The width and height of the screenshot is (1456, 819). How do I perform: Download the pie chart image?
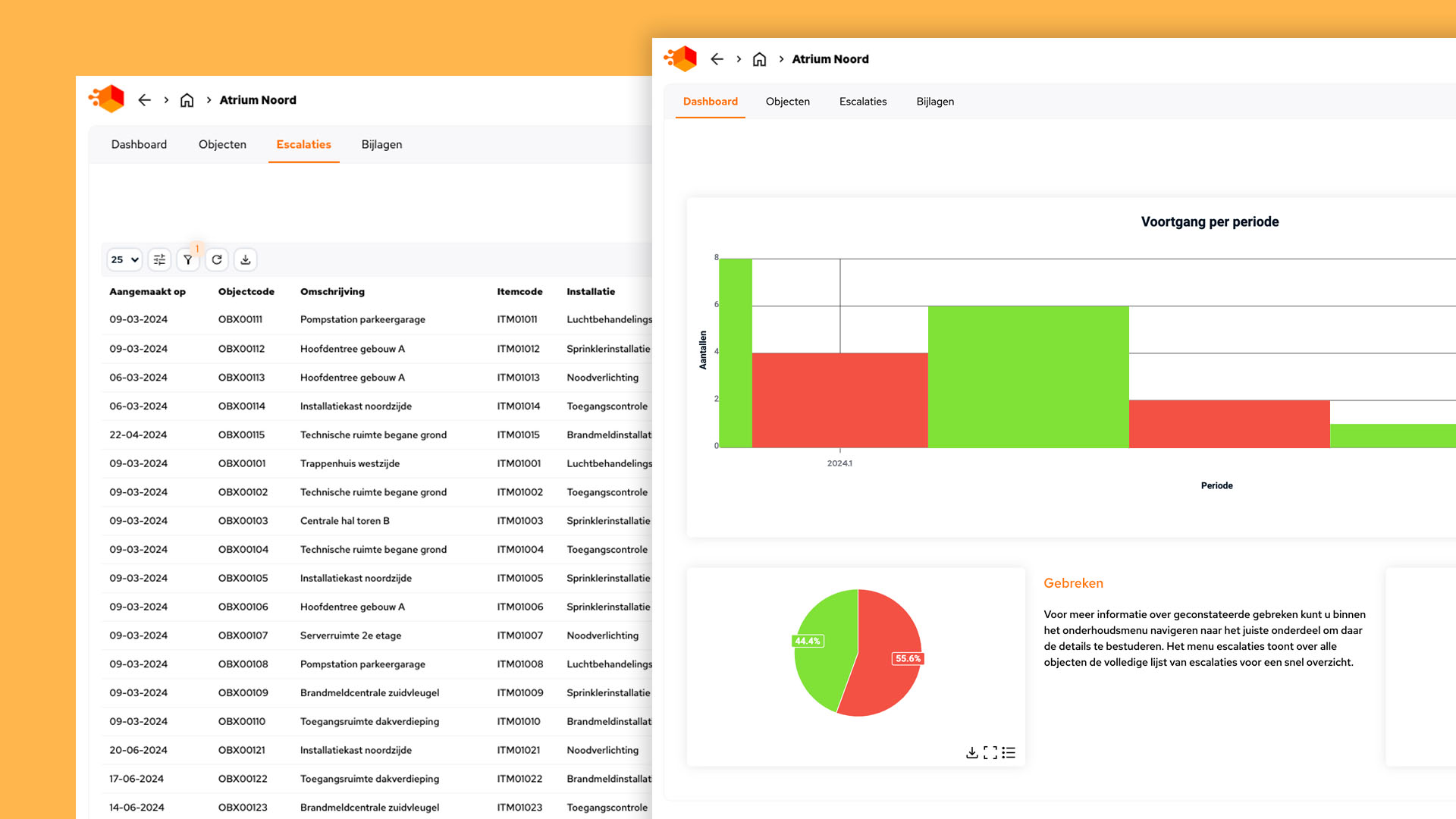[x=971, y=753]
